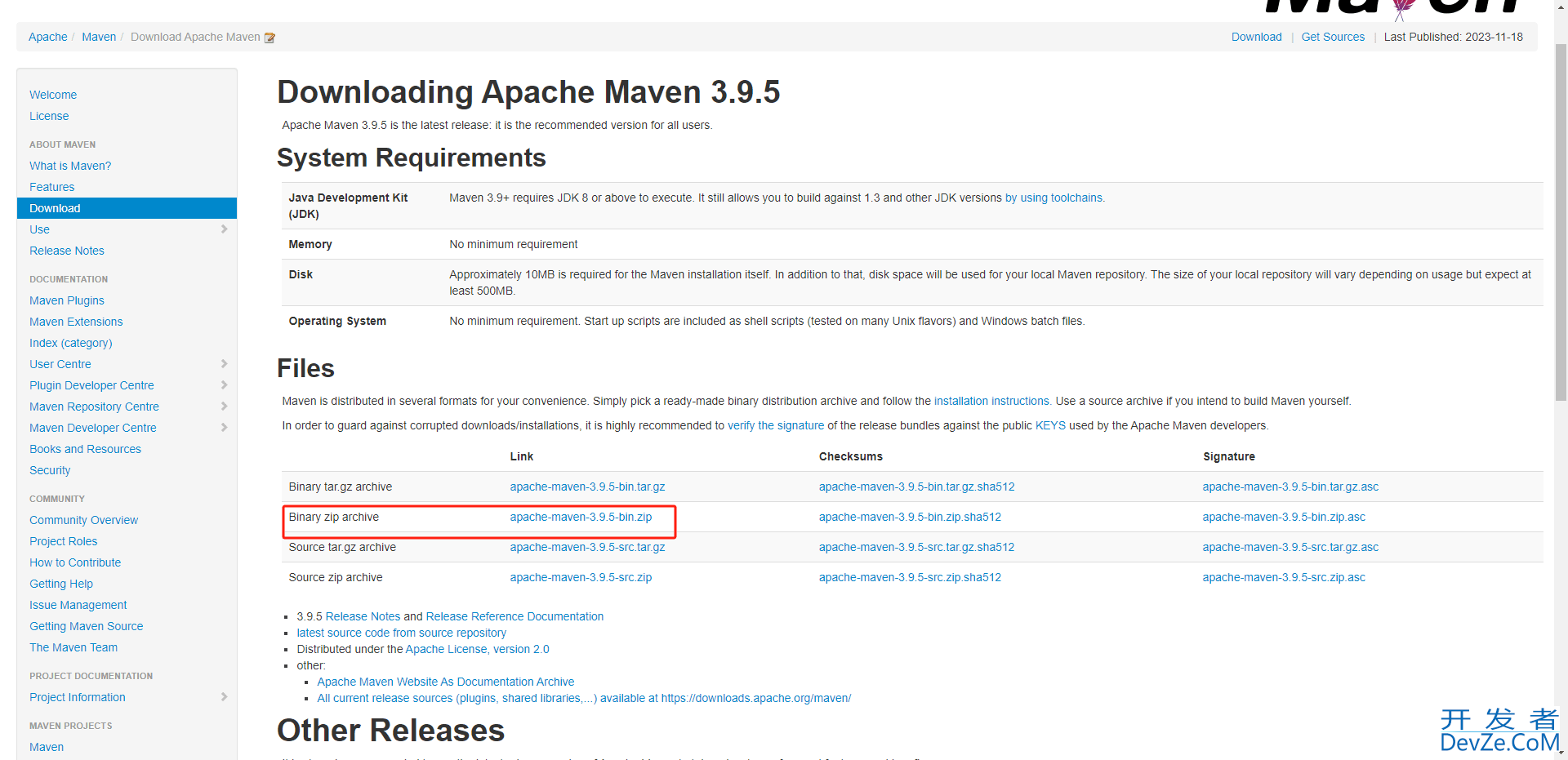The height and width of the screenshot is (760, 1568).
Task: Open the License sidebar item
Action: tap(49, 116)
